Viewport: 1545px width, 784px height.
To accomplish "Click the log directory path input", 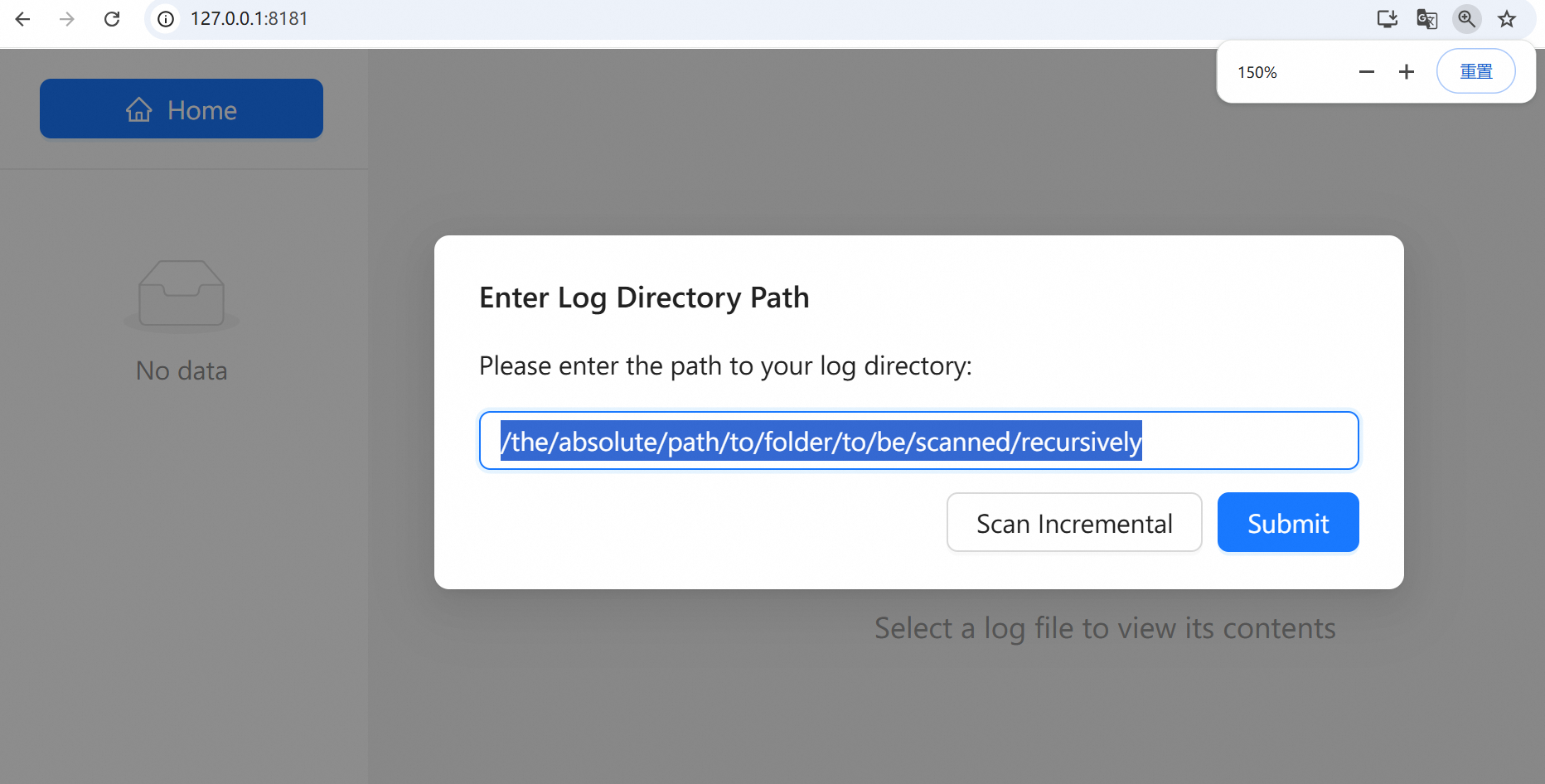I will pyautogui.click(x=918, y=441).
